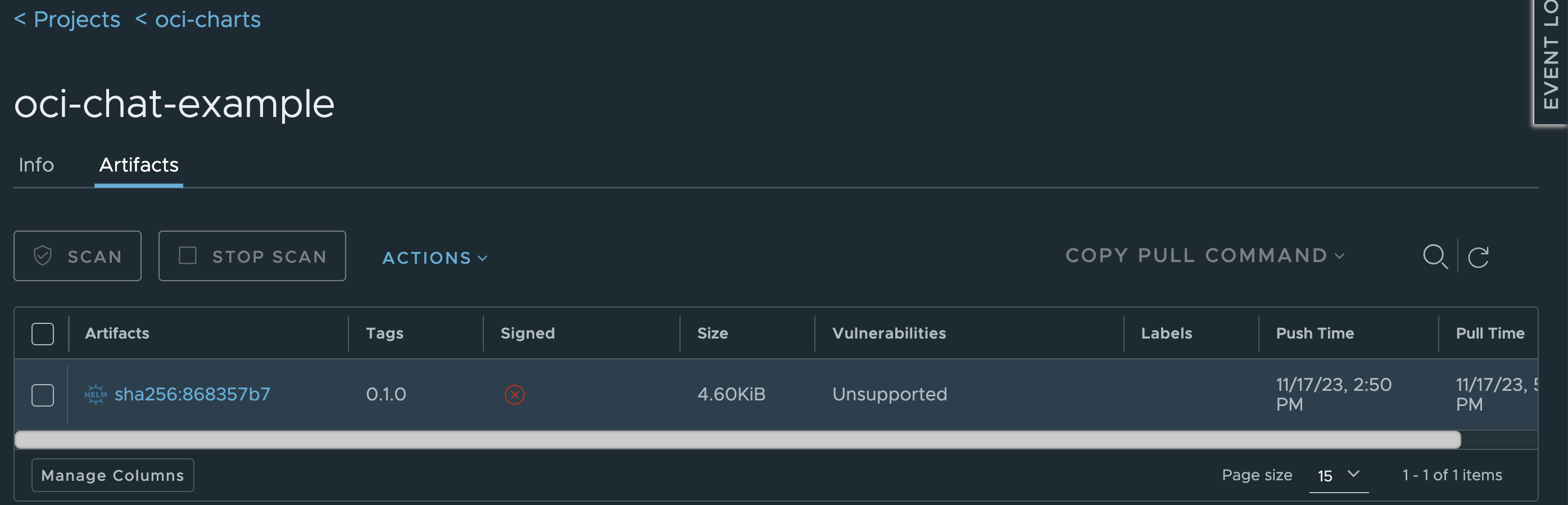Select the sha256:868357b7 row checkbox
The image size is (1568, 505).
(43, 395)
